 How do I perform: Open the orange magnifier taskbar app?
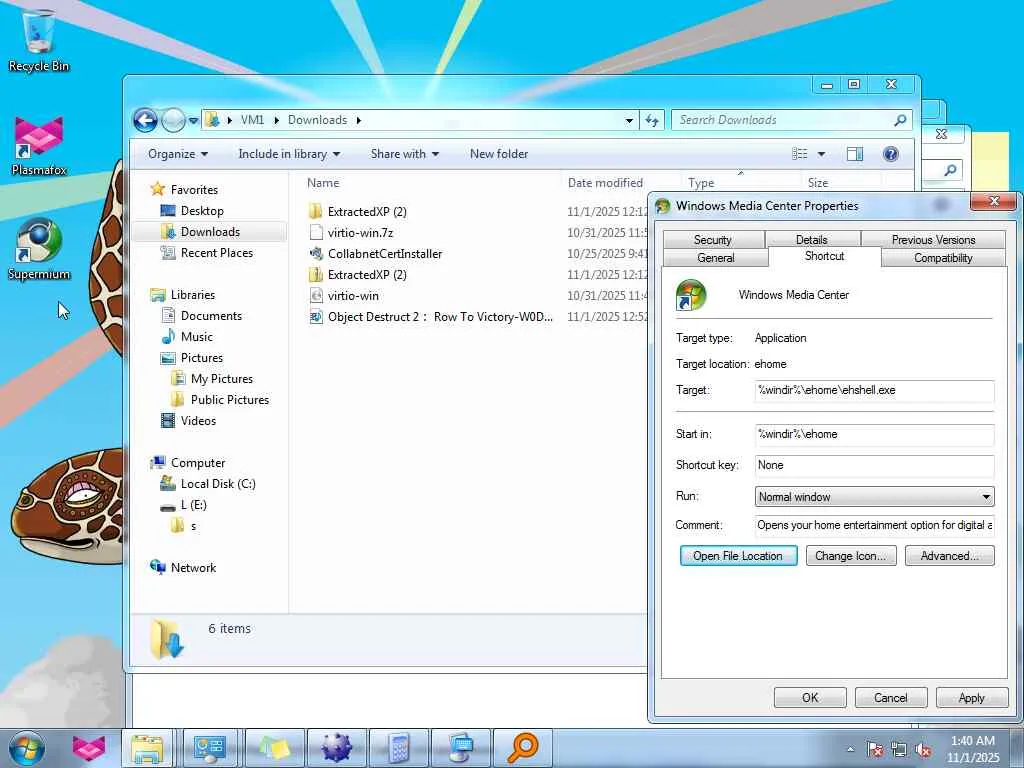[x=523, y=748]
